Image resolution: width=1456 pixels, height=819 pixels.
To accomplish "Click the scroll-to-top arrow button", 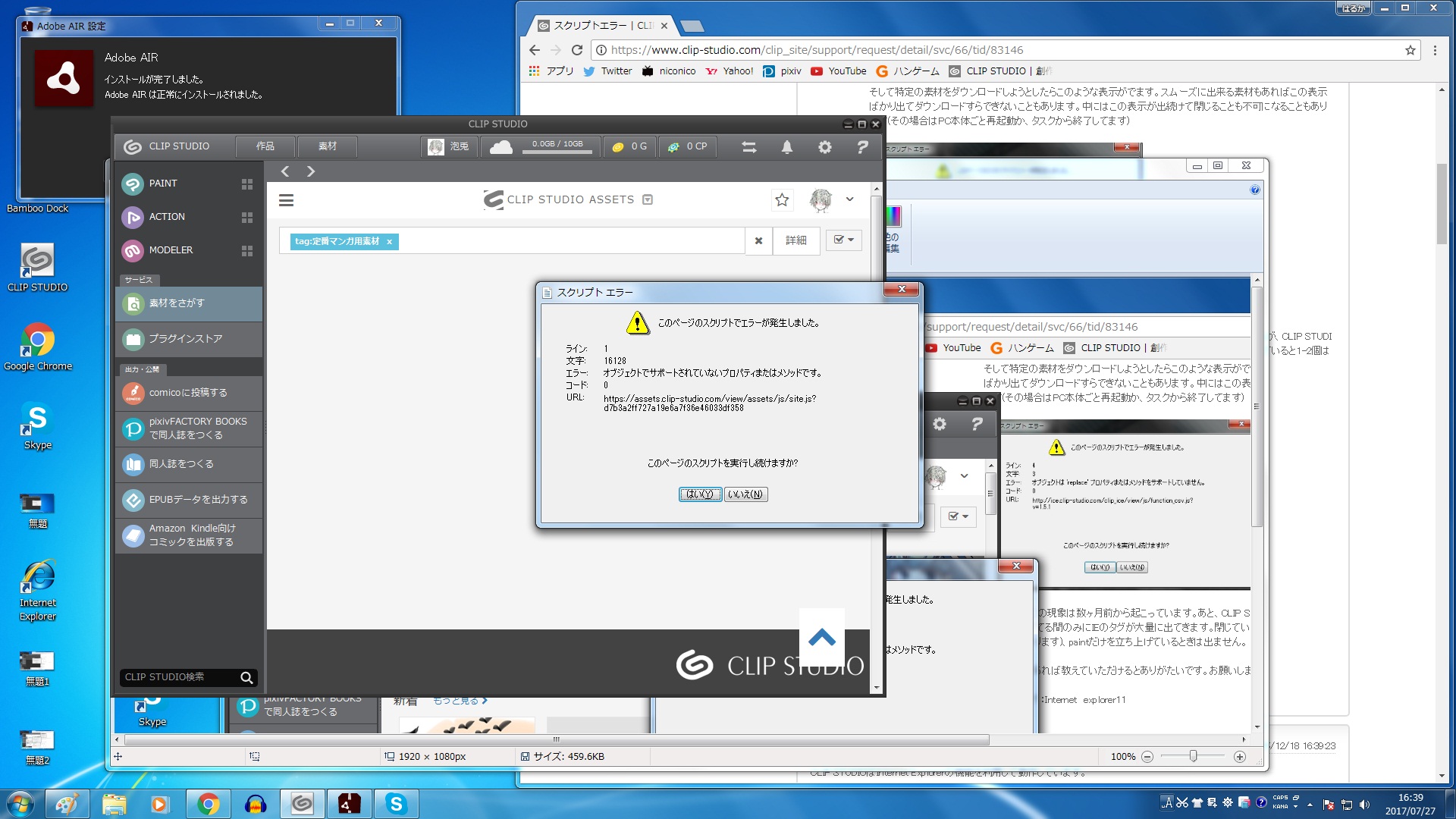I will coord(822,638).
